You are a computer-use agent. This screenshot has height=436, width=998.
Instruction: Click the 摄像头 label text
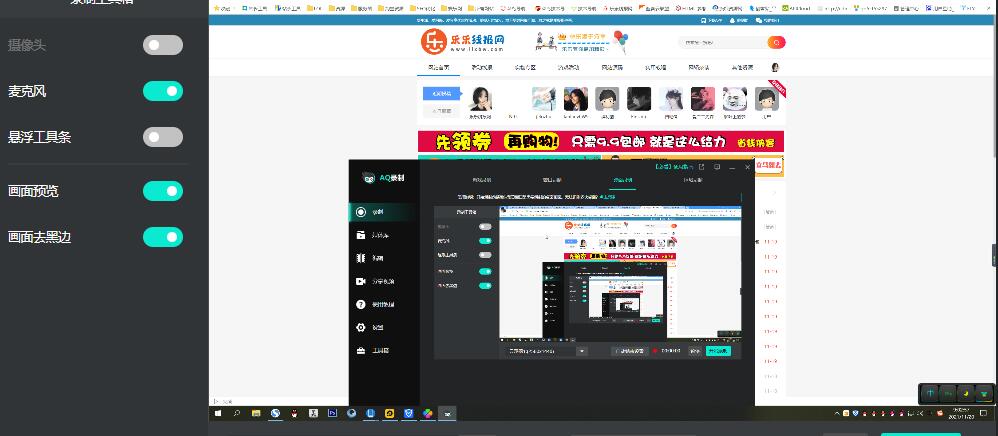[27, 46]
